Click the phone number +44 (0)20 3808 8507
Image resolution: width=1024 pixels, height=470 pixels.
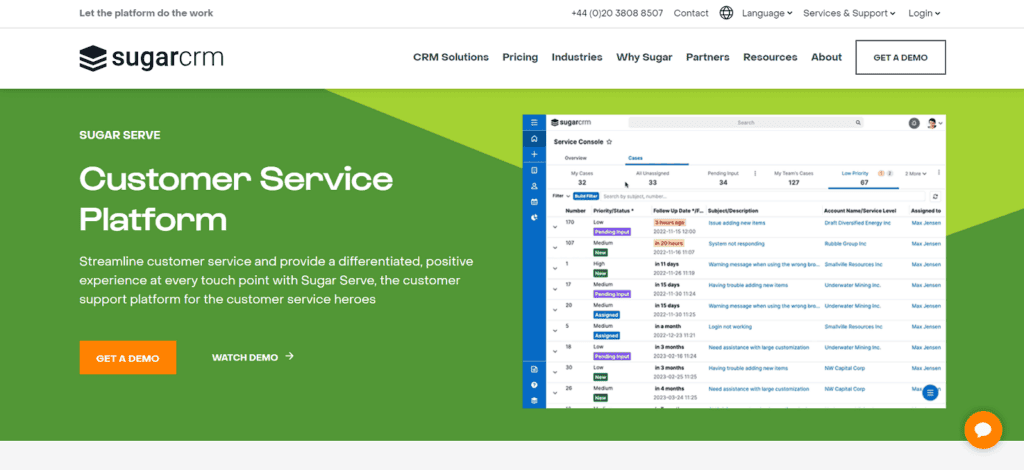point(617,13)
